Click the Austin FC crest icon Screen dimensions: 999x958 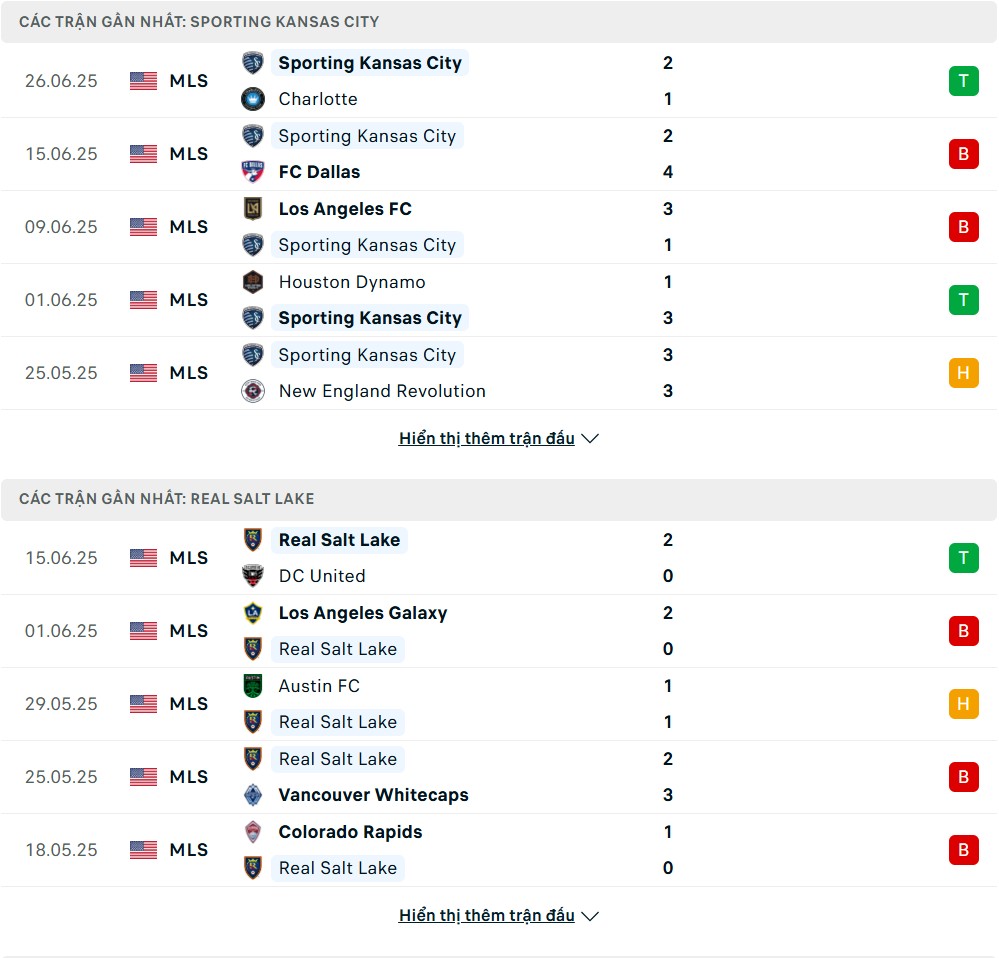coord(253,685)
